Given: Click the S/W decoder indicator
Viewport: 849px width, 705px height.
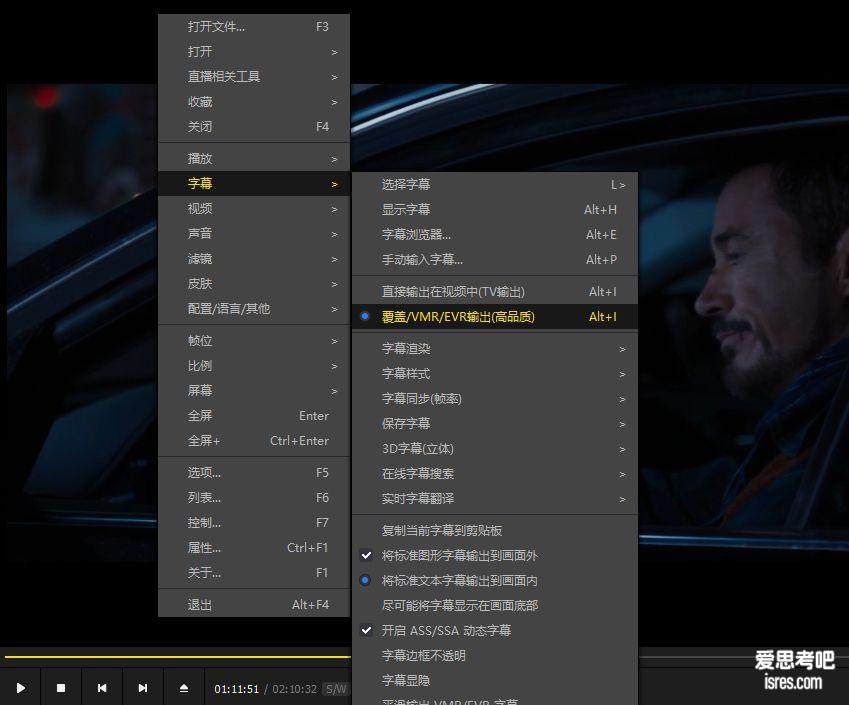Looking at the screenshot, I should pos(336,689).
